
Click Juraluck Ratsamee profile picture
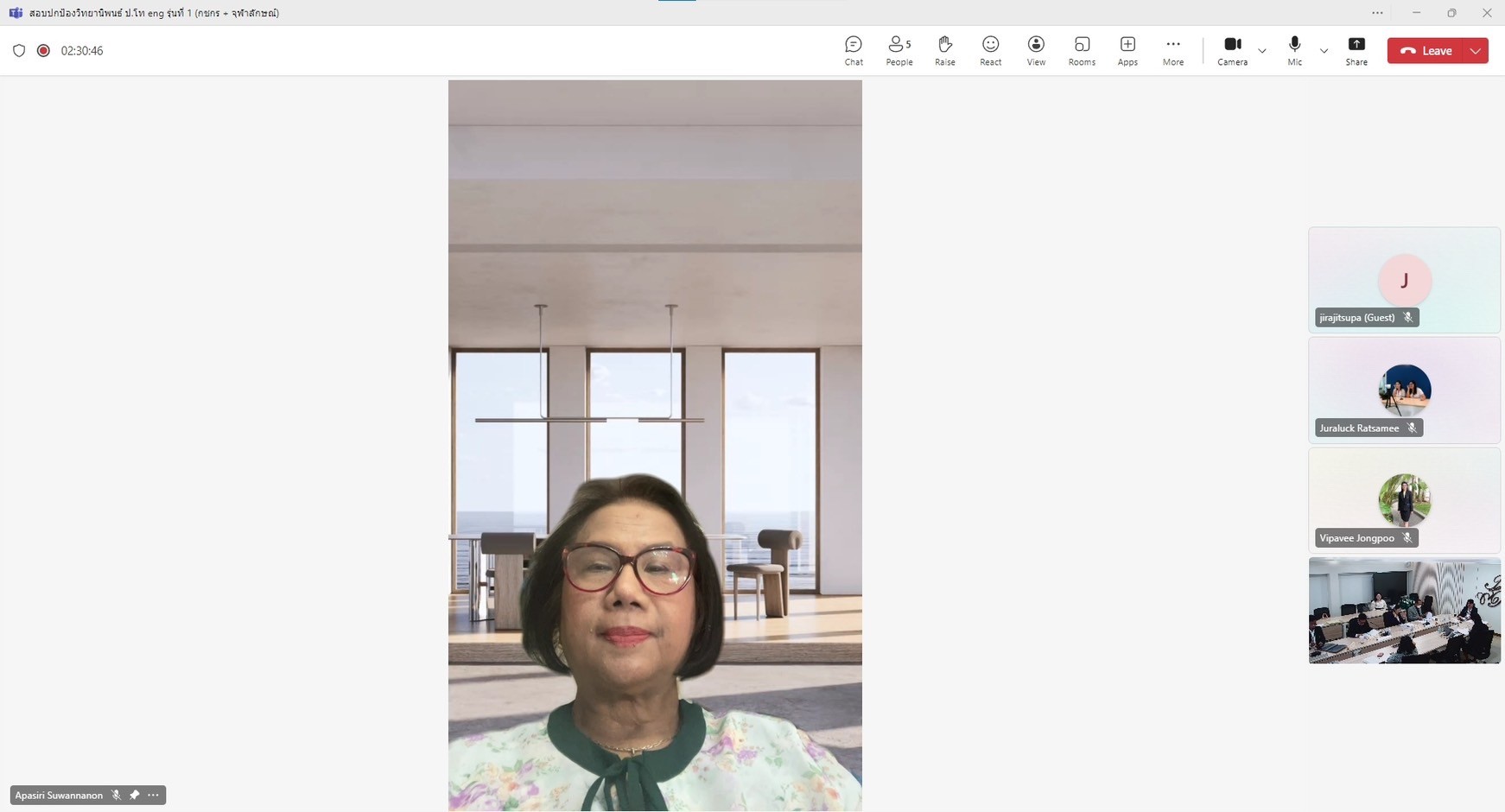coord(1405,390)
